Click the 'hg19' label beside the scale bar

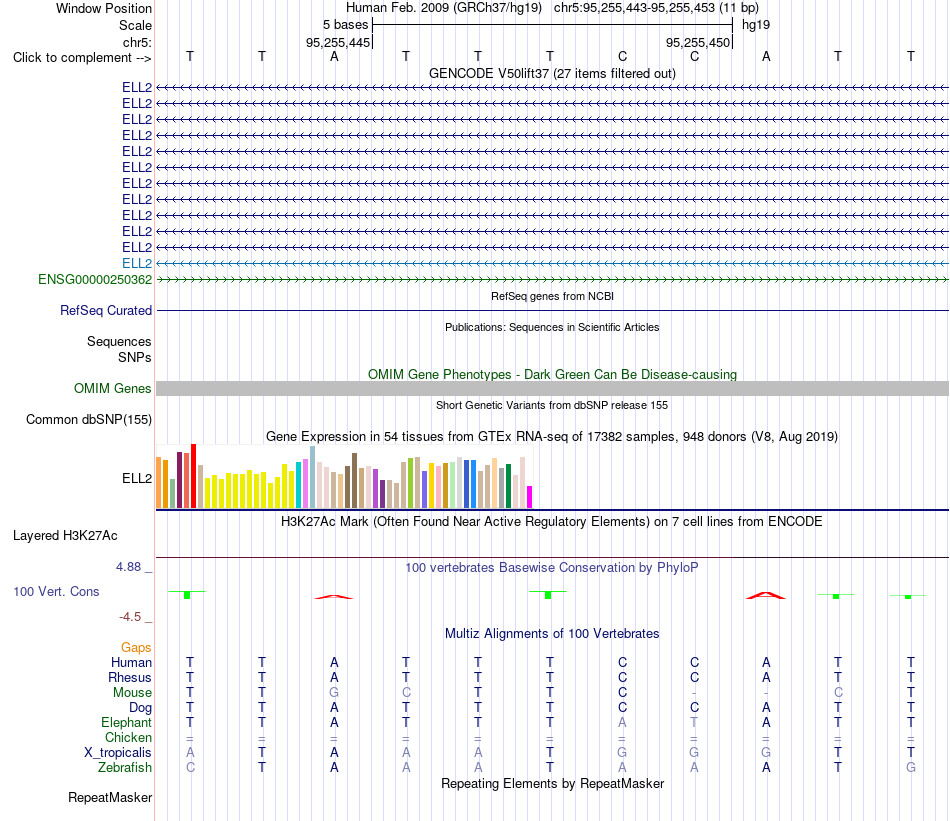[756, 25]
